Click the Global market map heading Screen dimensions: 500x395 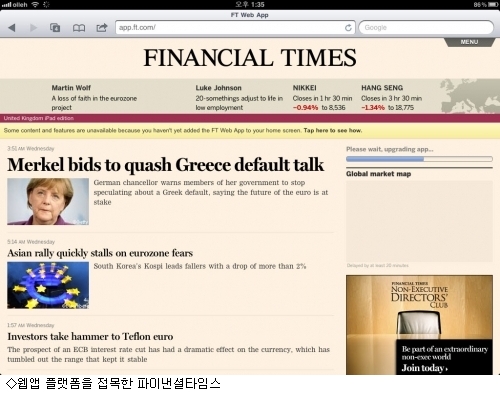[379, 174]
